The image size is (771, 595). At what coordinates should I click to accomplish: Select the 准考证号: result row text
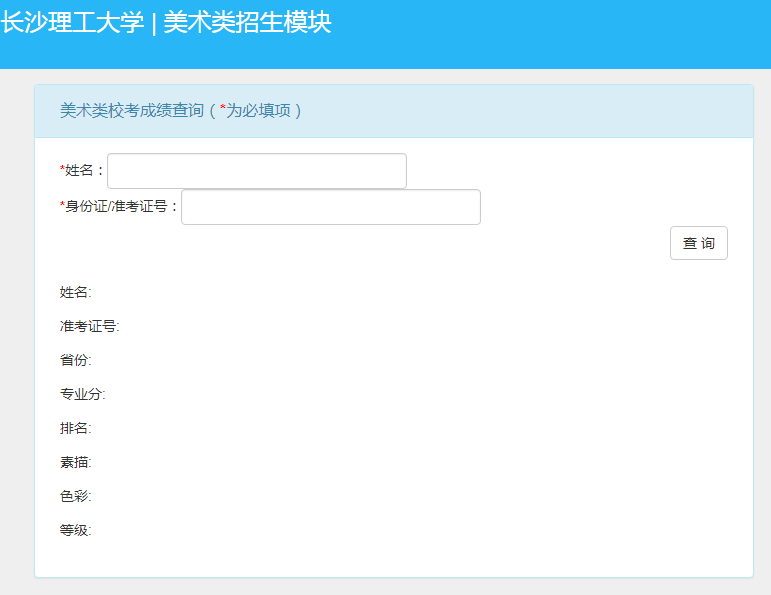(x=89, y=326)
